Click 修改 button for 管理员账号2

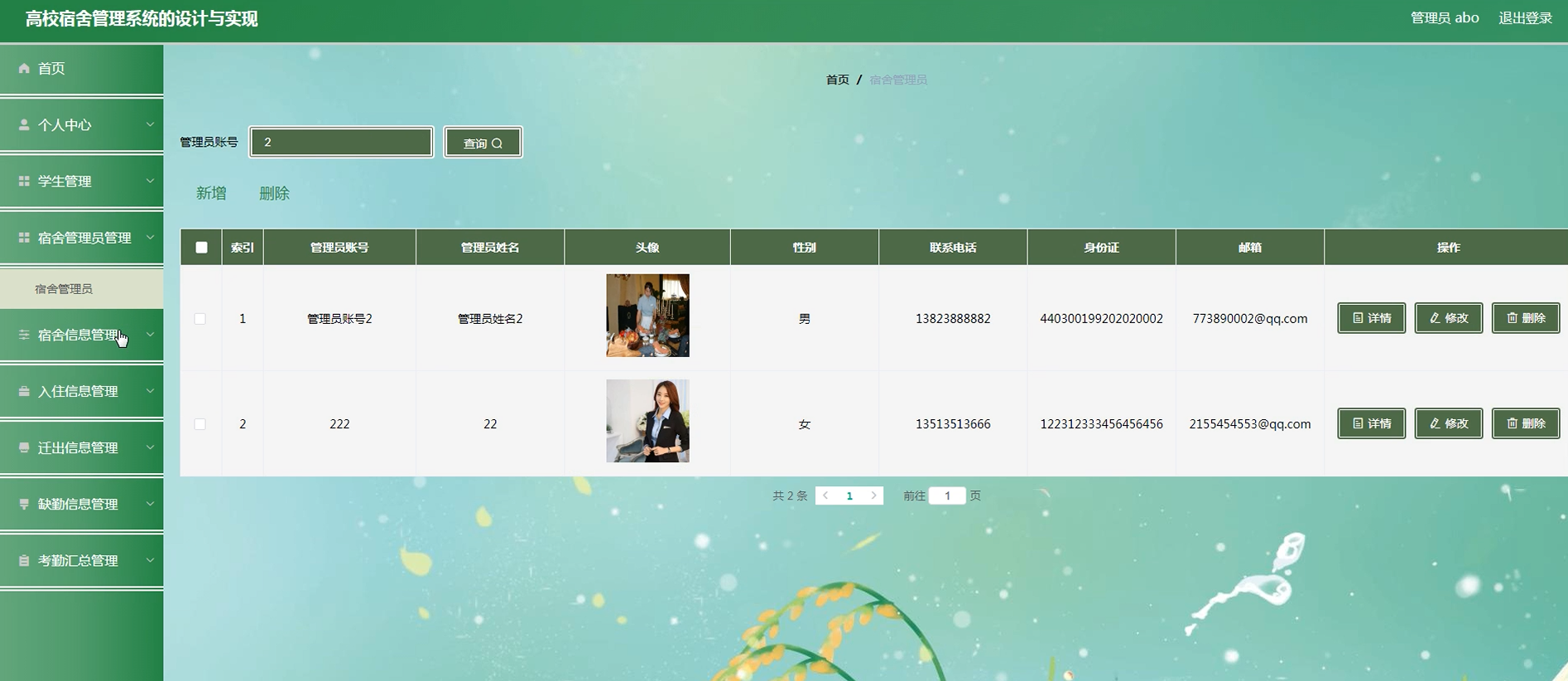point(1448,318)
